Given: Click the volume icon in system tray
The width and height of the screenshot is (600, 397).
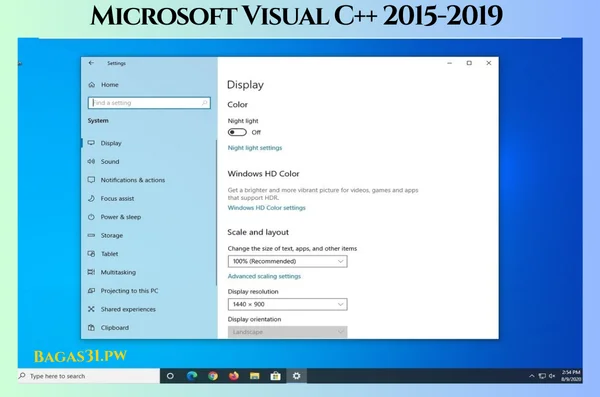Looking at the screenshot, I should pyautogui.click(x=552, y=376).
